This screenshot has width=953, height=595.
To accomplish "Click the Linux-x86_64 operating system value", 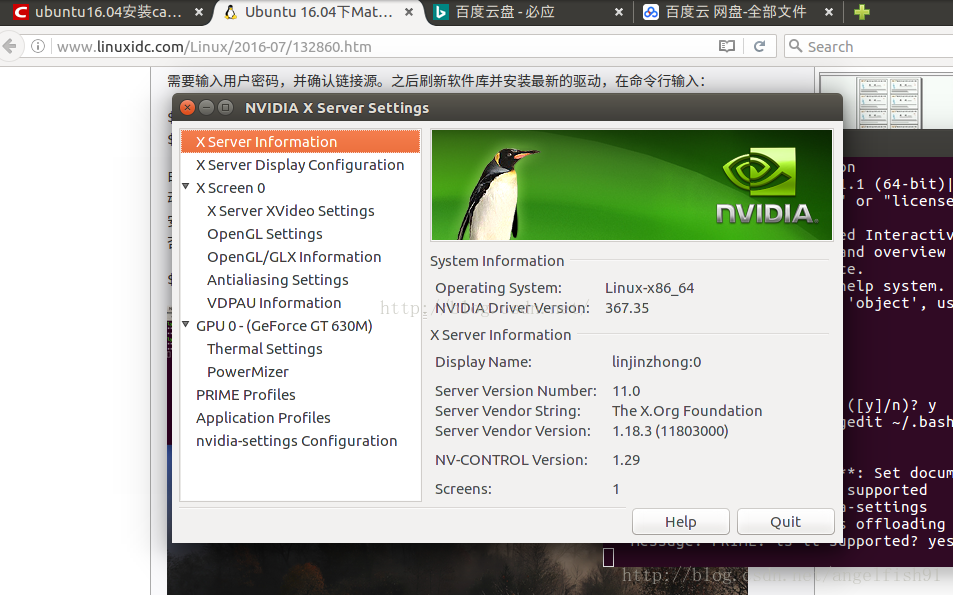I will (649, 288).
